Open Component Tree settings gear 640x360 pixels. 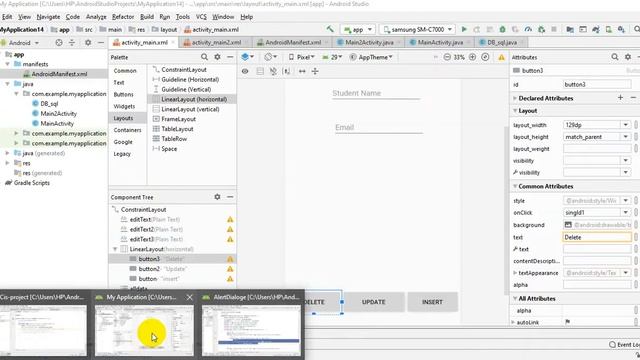(x=217, y=197)
